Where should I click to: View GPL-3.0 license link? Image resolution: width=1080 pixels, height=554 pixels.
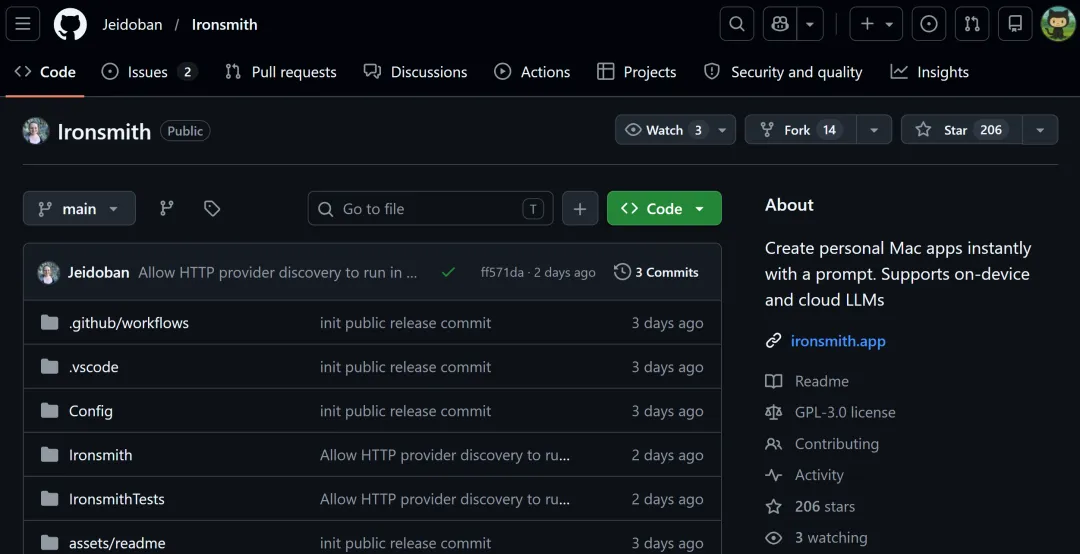pos(845,412)
